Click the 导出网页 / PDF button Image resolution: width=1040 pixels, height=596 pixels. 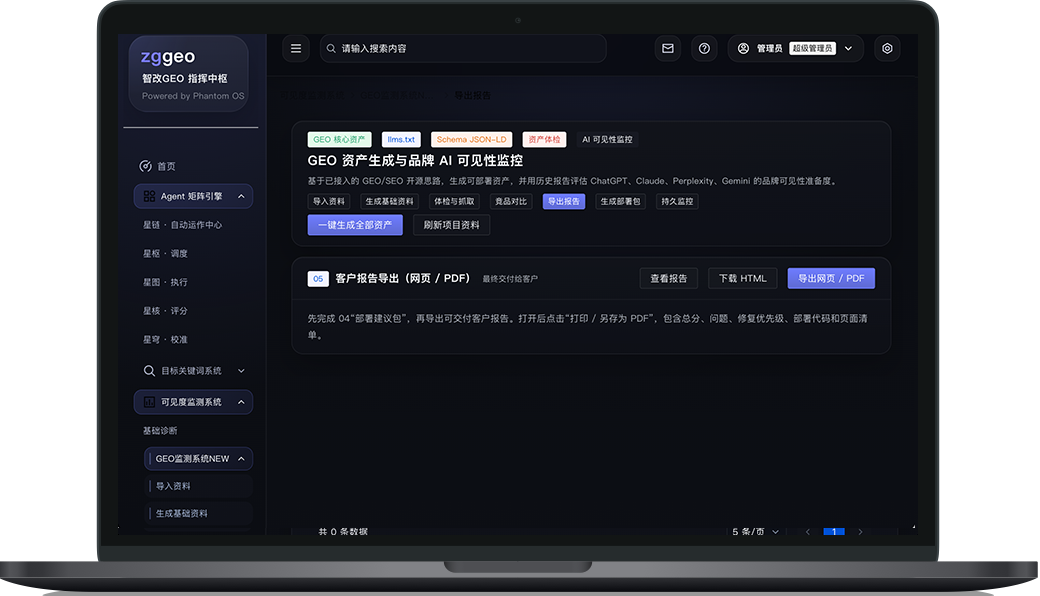[x=831, y=278]
